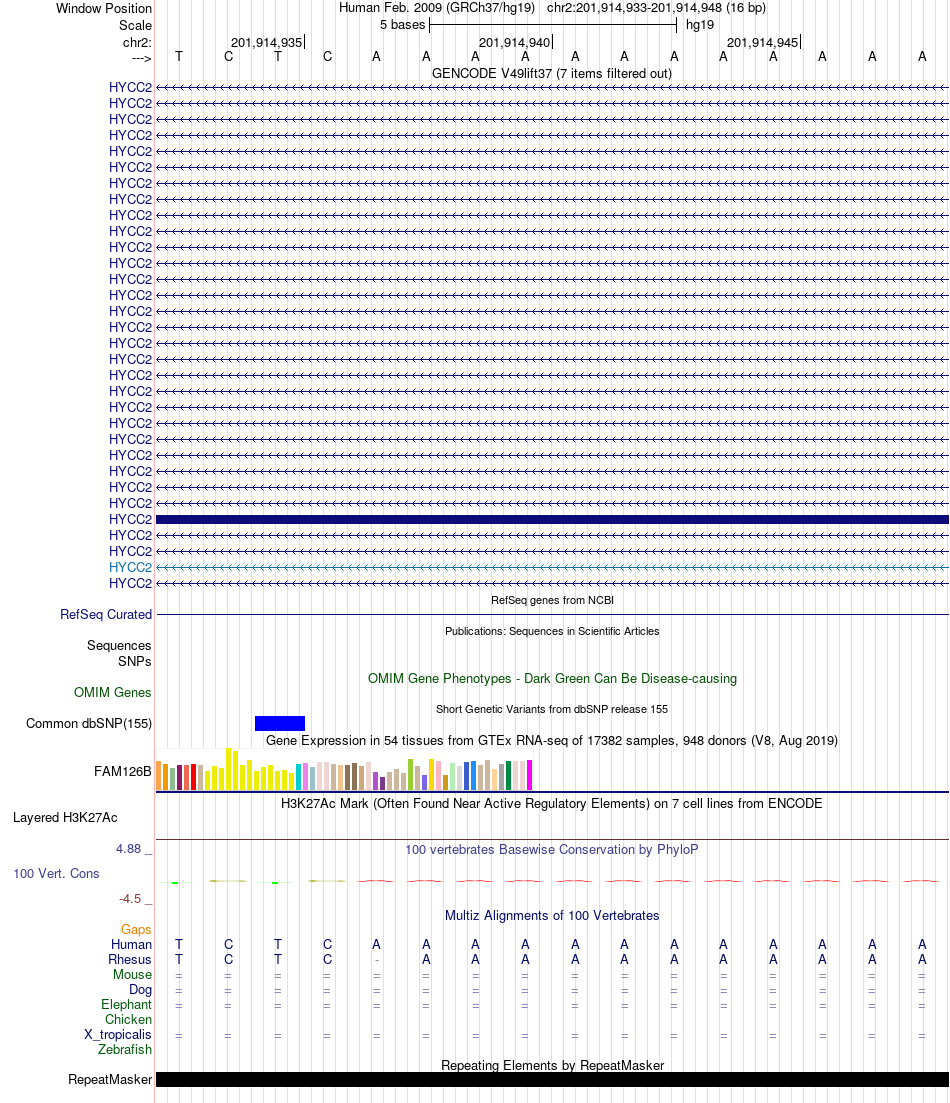Select the X_tropicalis alignment row label
This screenshot has height=1103, width=950.
pos(118,1034)
